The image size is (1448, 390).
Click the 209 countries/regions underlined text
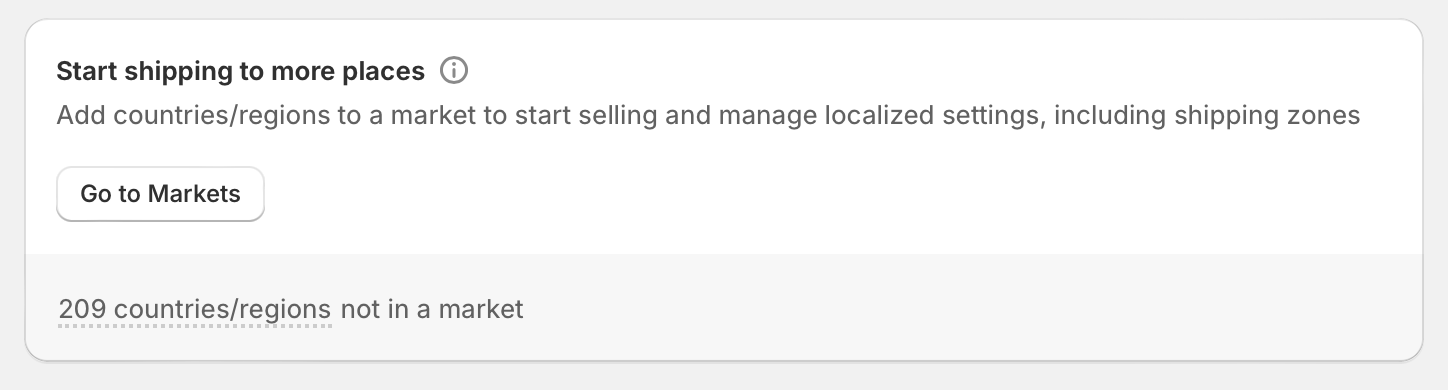click(x=195, y=309)
